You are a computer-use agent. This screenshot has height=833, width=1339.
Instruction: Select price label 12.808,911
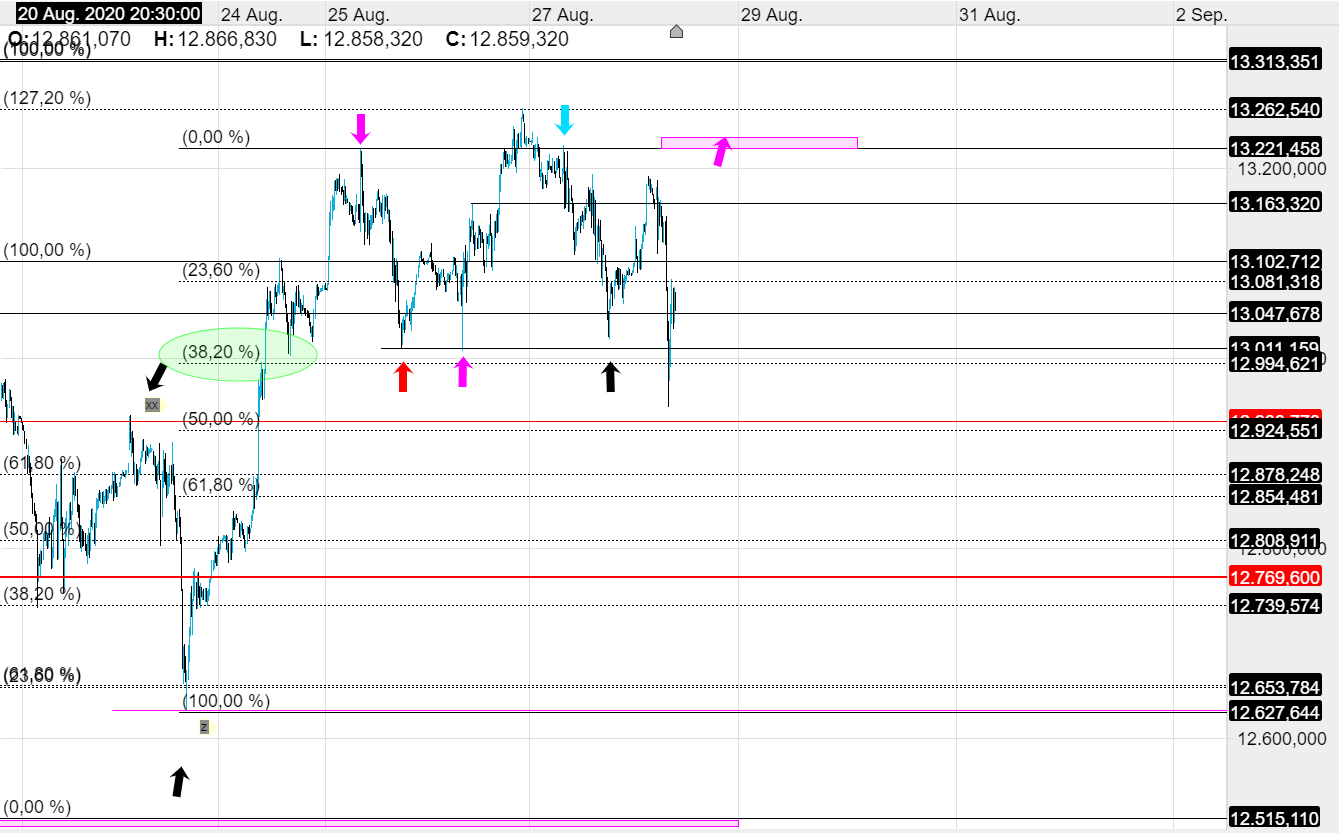coord(1275,540)
